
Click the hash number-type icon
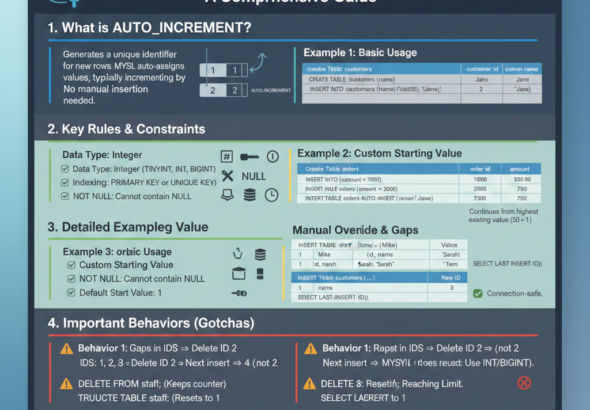tap(227, 156)
